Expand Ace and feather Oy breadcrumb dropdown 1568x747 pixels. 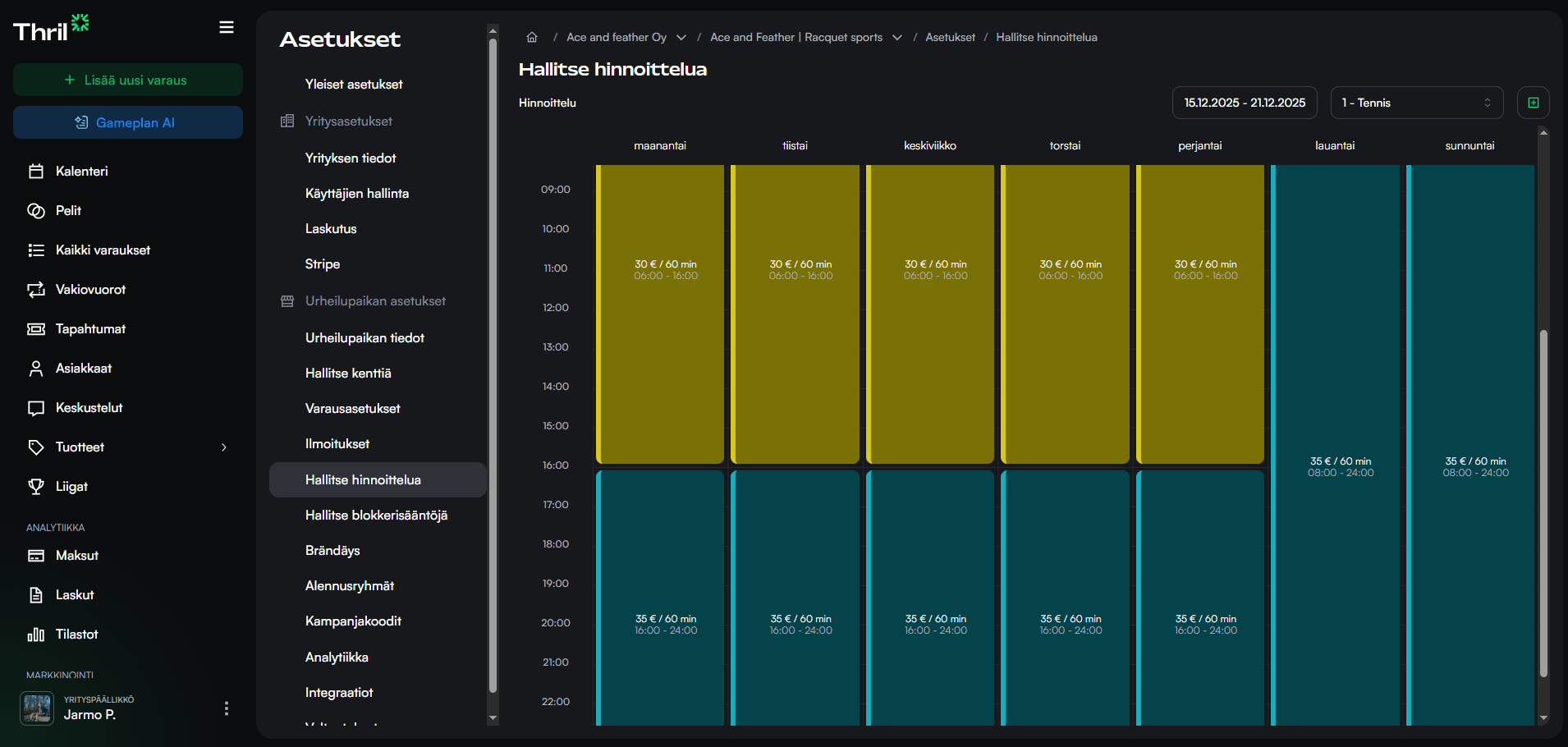click(x=681, y=38)
